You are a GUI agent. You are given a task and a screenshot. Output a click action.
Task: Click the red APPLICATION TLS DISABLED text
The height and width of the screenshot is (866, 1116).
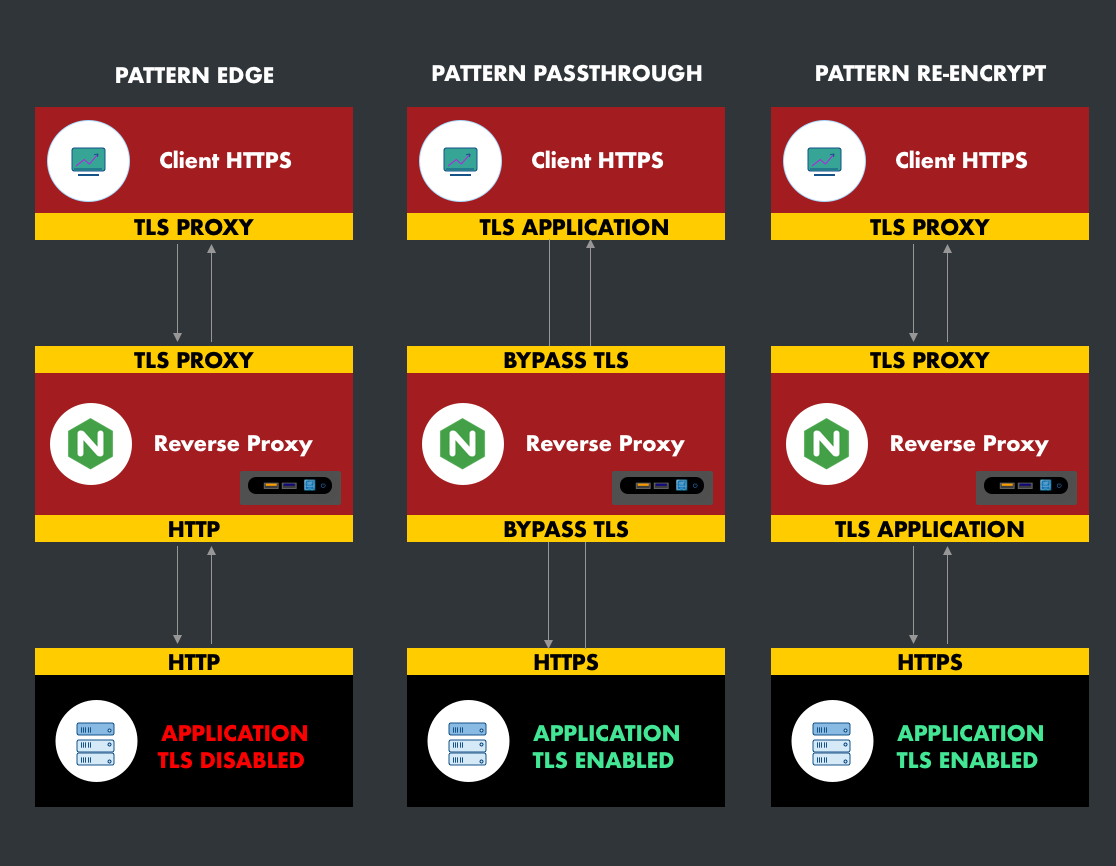[x=234, y=747]
